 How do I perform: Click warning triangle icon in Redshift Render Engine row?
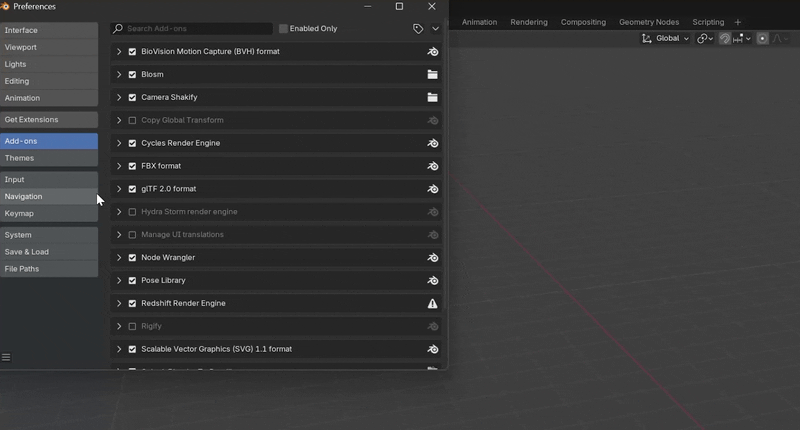[x=433, y=303]
